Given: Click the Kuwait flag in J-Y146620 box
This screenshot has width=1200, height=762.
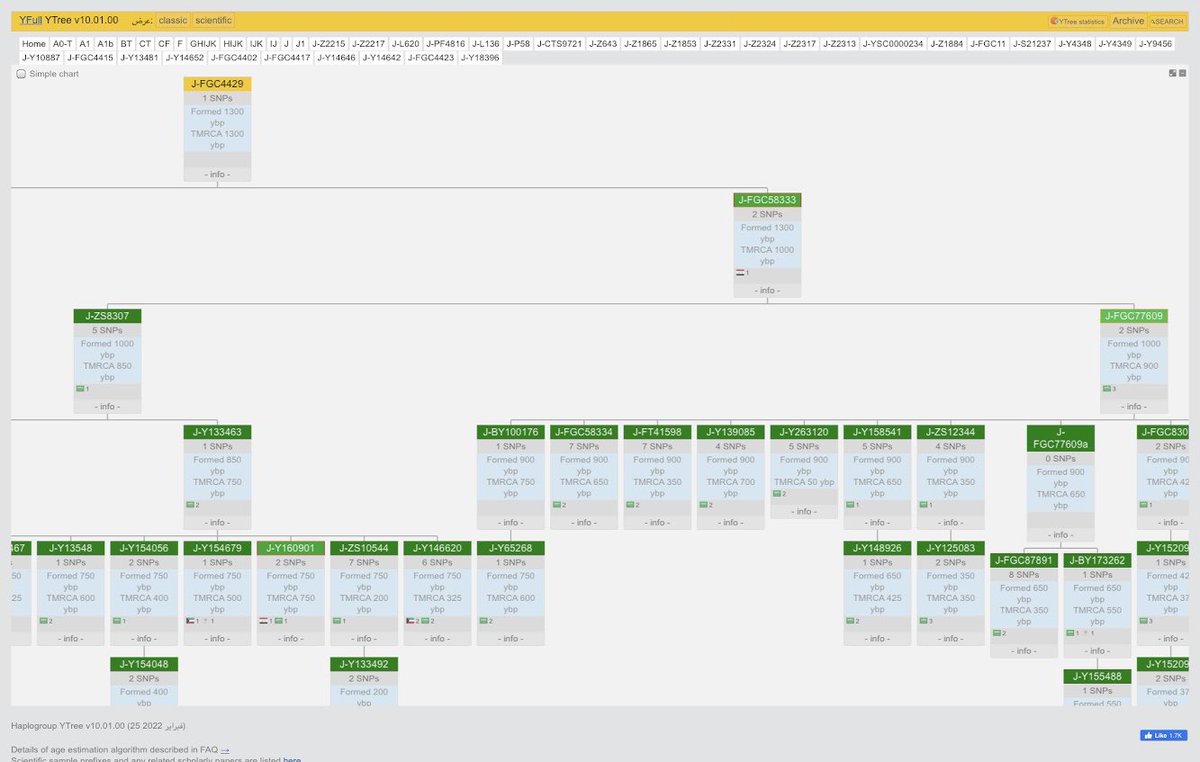Looking at the screenshot, I should (411, 620).
